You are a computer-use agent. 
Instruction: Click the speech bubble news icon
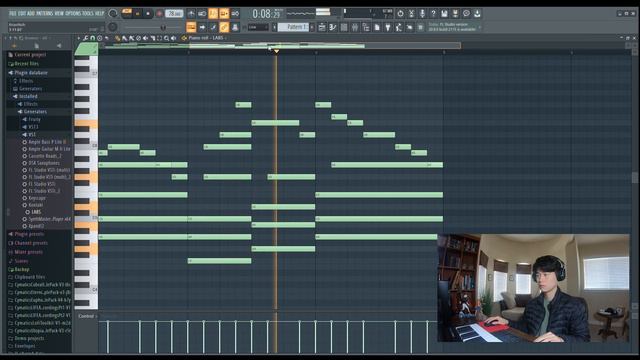point(467,13)
